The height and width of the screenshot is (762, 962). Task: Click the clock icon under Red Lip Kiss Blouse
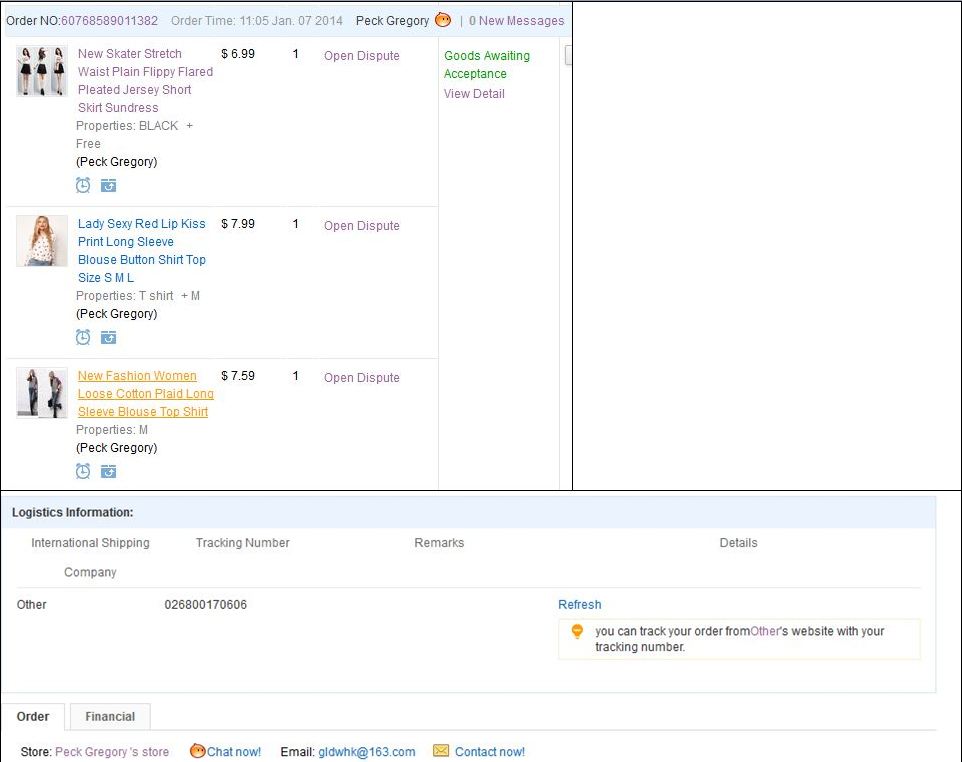coord(83,337)
